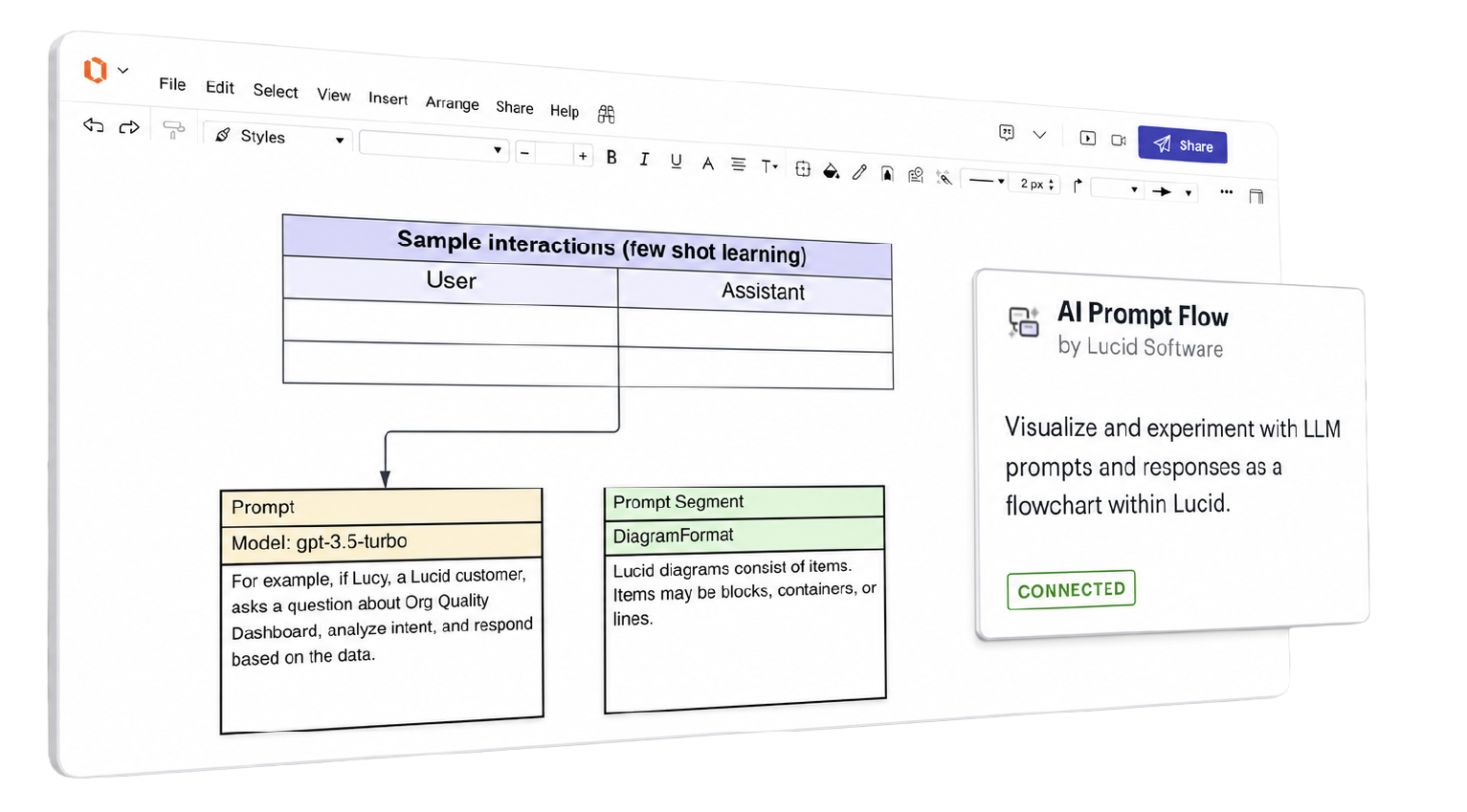Screen dimensions: 1467x812
Task: Click the plugin description 'Visualize and experiment' text
Action: point(1172,467)
